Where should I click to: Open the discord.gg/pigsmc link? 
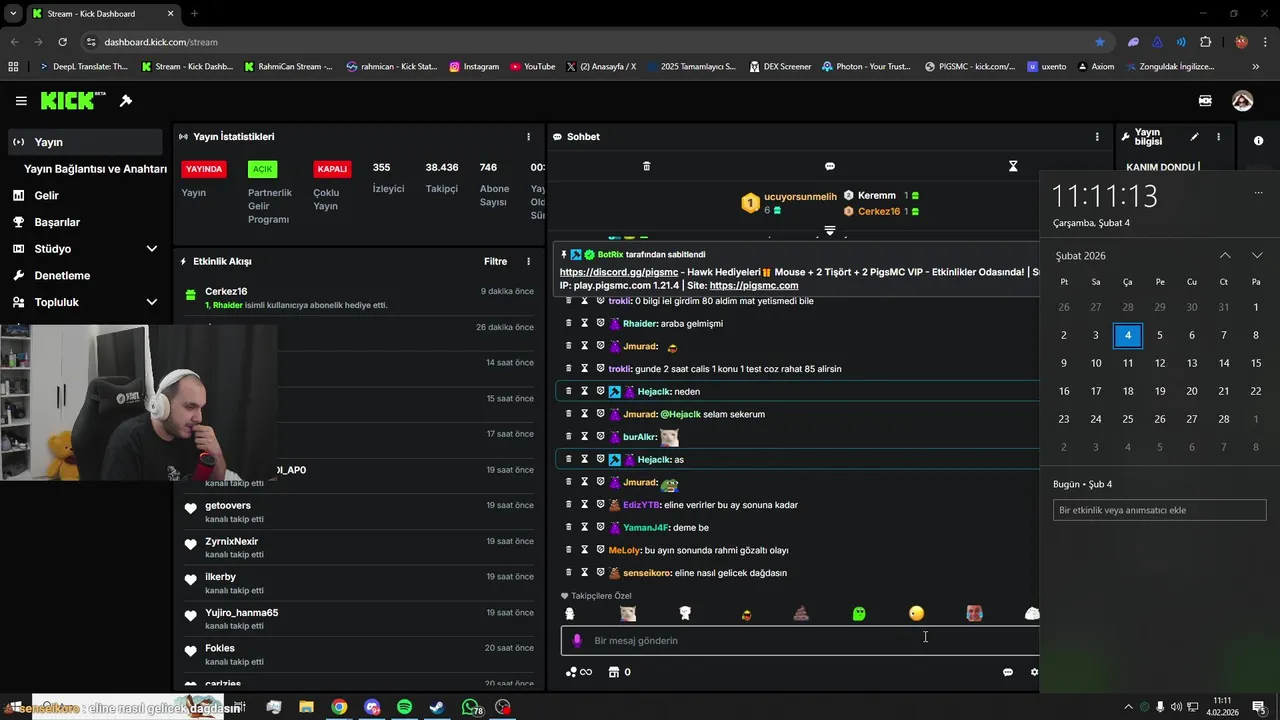coord(619,272)
